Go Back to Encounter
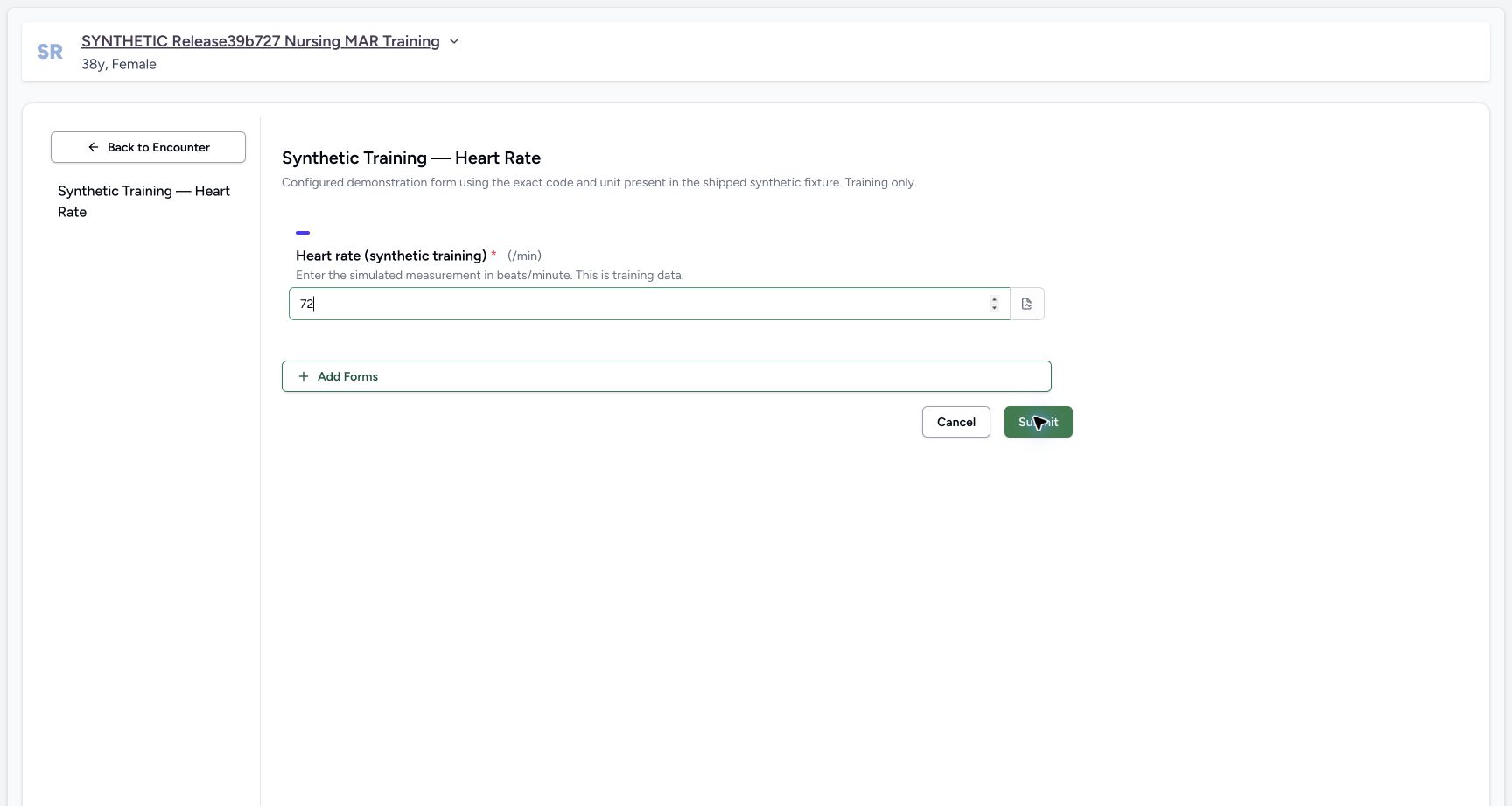 pyautogui.click(x=148, y=147)
